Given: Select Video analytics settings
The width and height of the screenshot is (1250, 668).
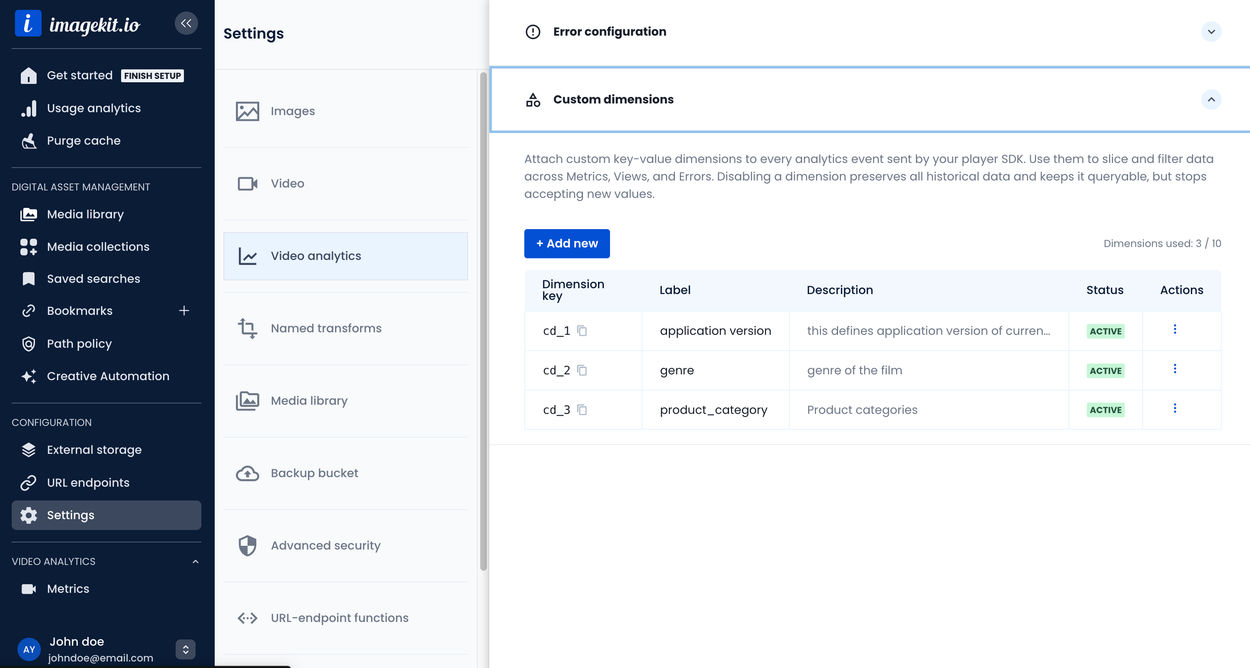Looking at the screenshot, I should pos(345,256).
